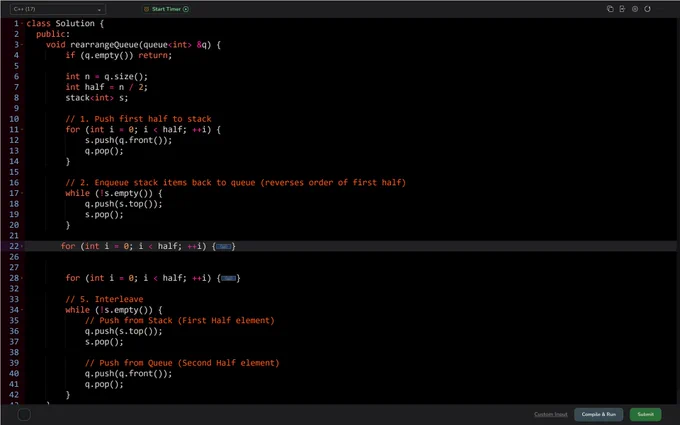Screen dimensions: 680x425
Task: Click 'q.push(s.top());' on line 36
Action: [x=124, y=331]
